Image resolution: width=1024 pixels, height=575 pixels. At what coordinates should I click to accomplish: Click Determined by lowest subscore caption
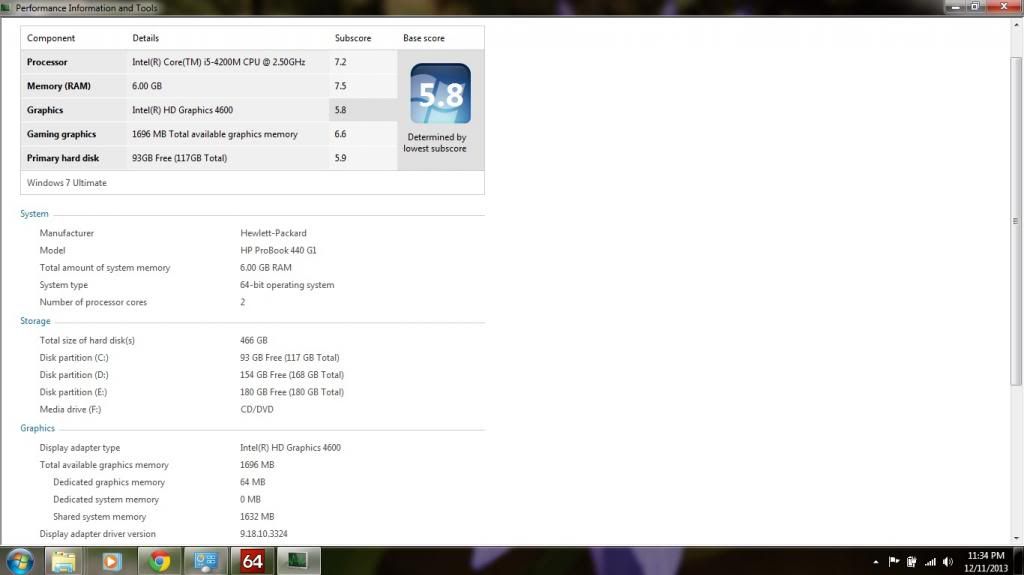pos(435,142)
